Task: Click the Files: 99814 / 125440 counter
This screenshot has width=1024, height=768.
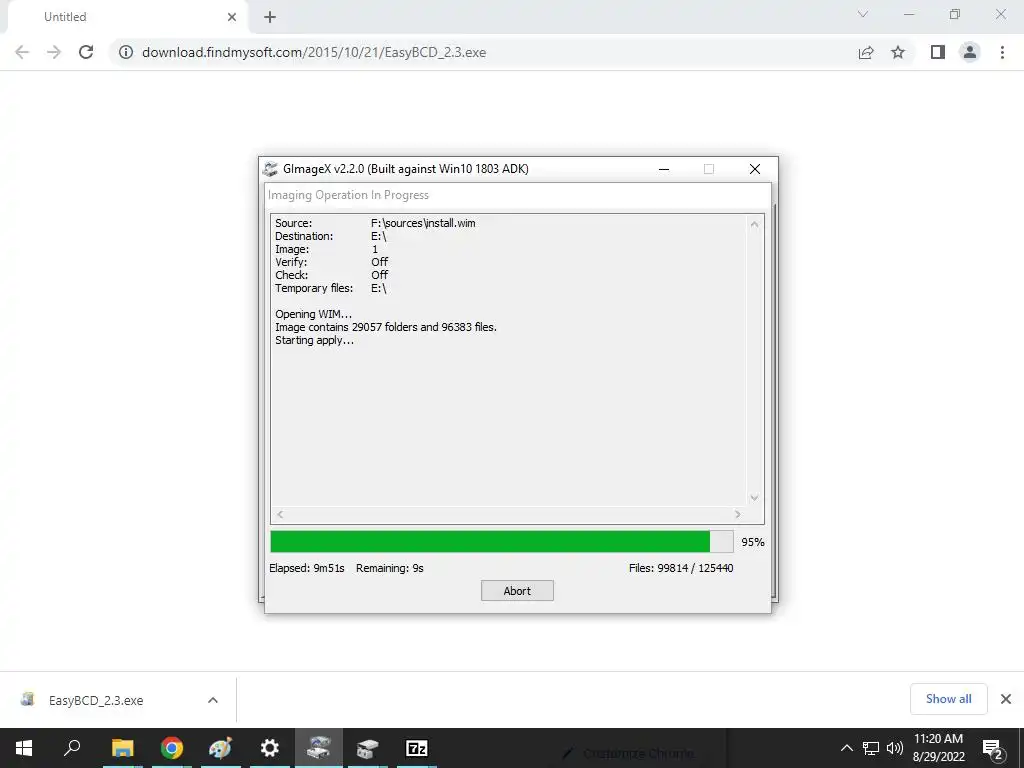Action: click(x=681, y=568)
